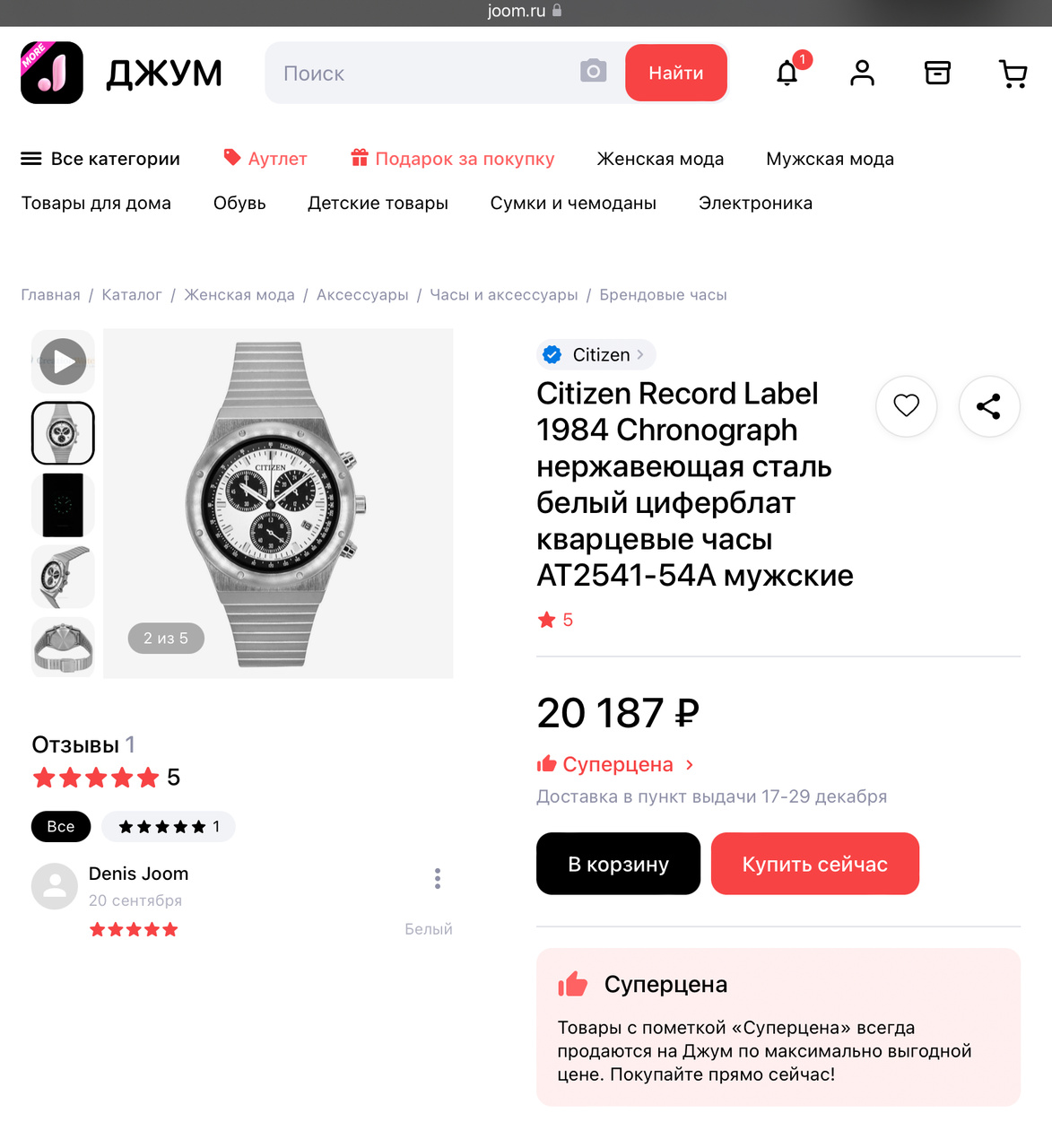Screen dimensions: 1052x1148
Task: Share the product via share icon
Action: [989, 406]
